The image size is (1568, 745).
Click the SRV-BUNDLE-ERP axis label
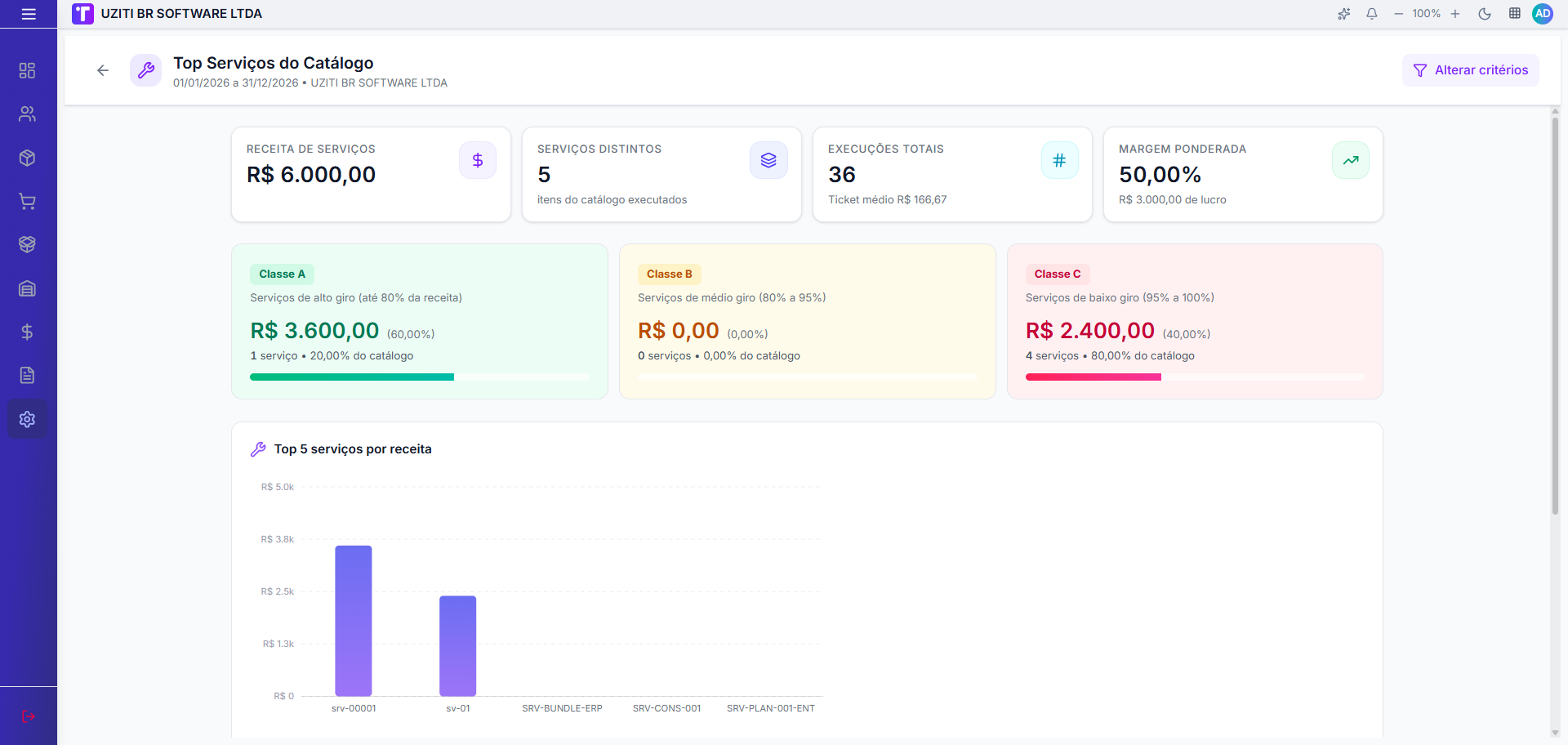(563, 709)
